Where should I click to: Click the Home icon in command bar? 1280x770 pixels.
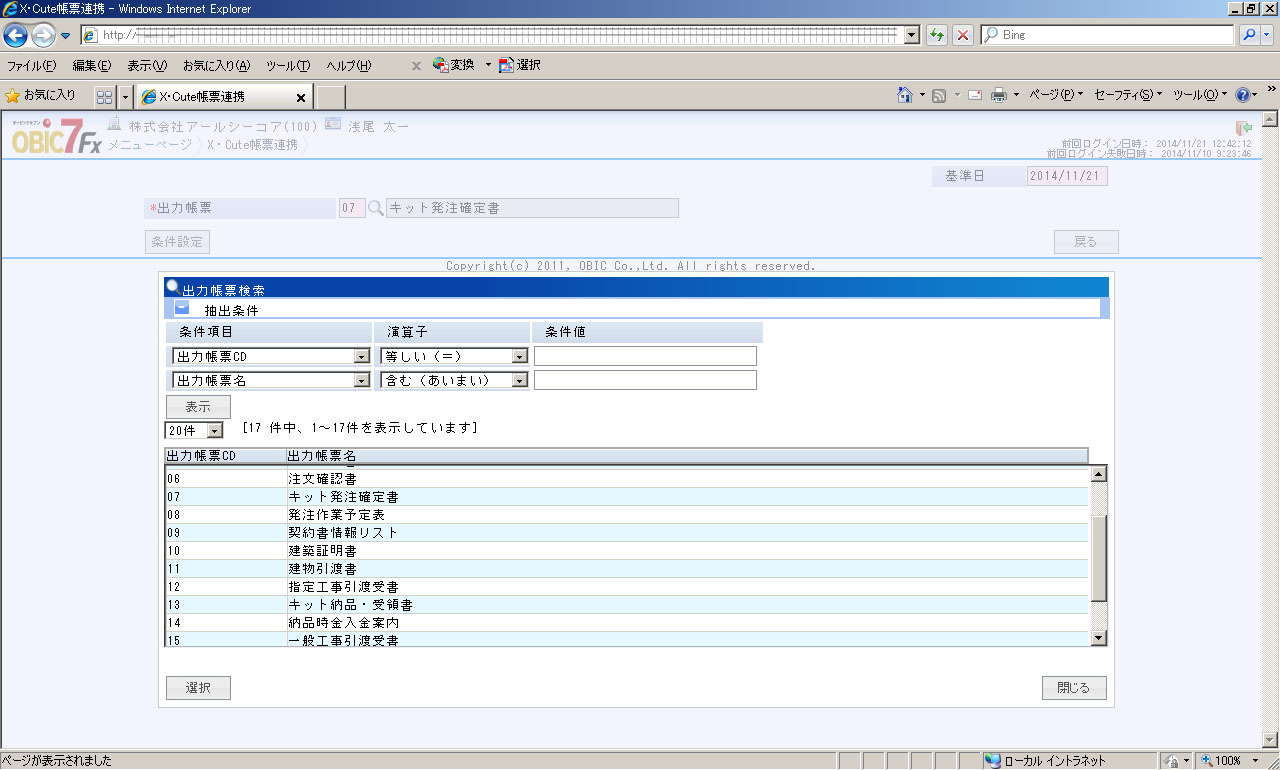(905, 95)
